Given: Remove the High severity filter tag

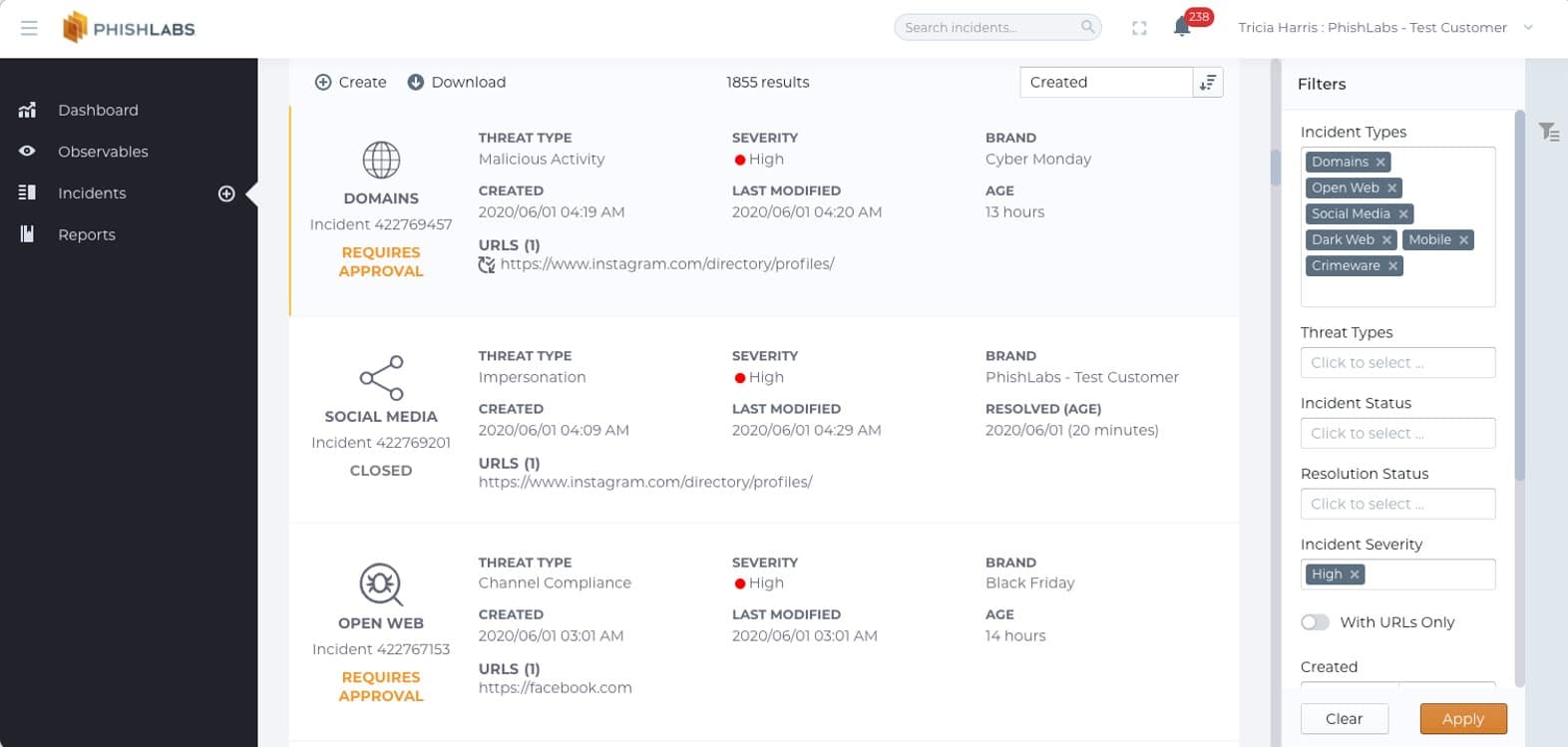Looking at the screenshot, I should click(x=1354, y=574).
